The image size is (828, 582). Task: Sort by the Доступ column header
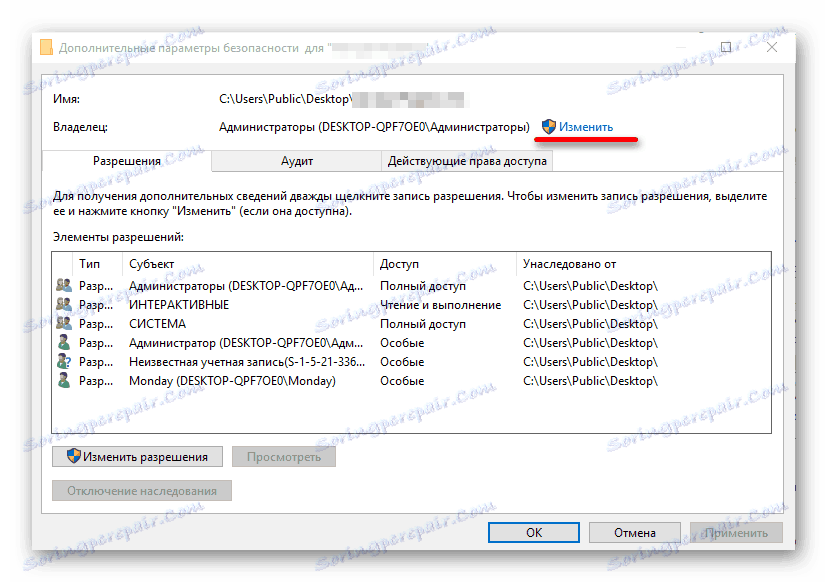[x=445, y=264]
